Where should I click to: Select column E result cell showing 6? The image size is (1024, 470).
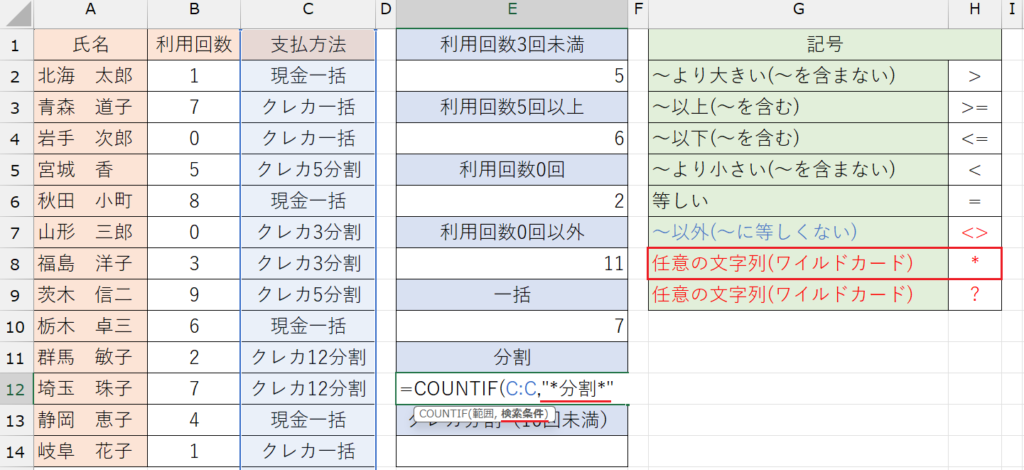click(512, 139)
